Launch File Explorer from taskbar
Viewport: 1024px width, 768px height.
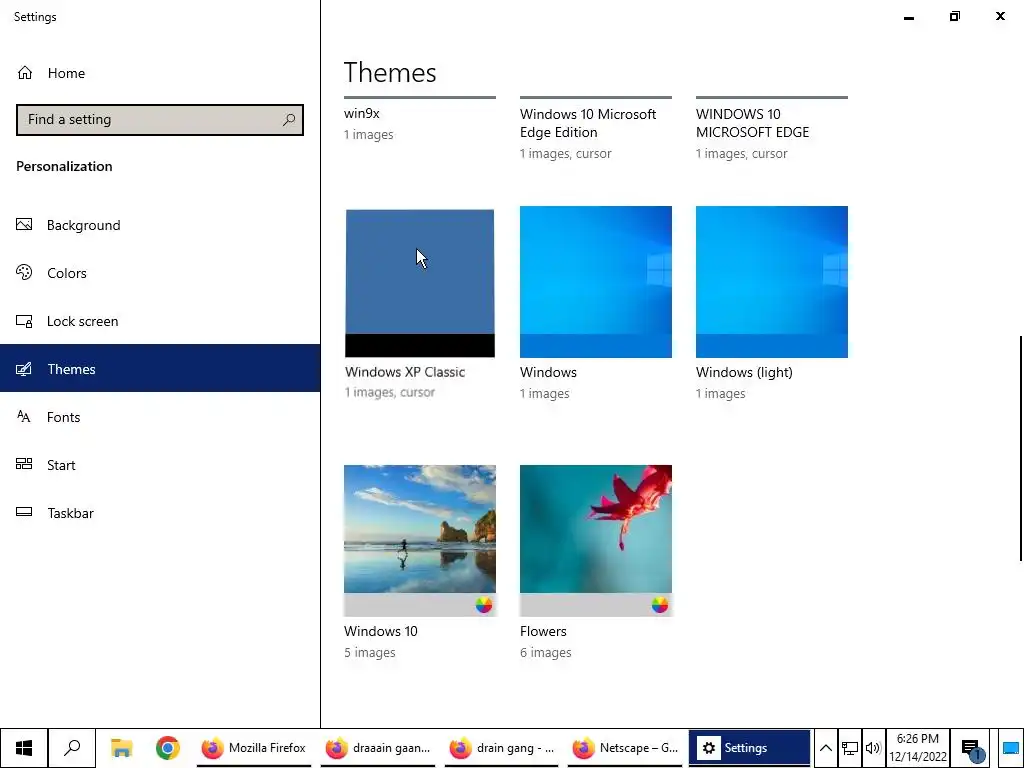tap(121, 748)
